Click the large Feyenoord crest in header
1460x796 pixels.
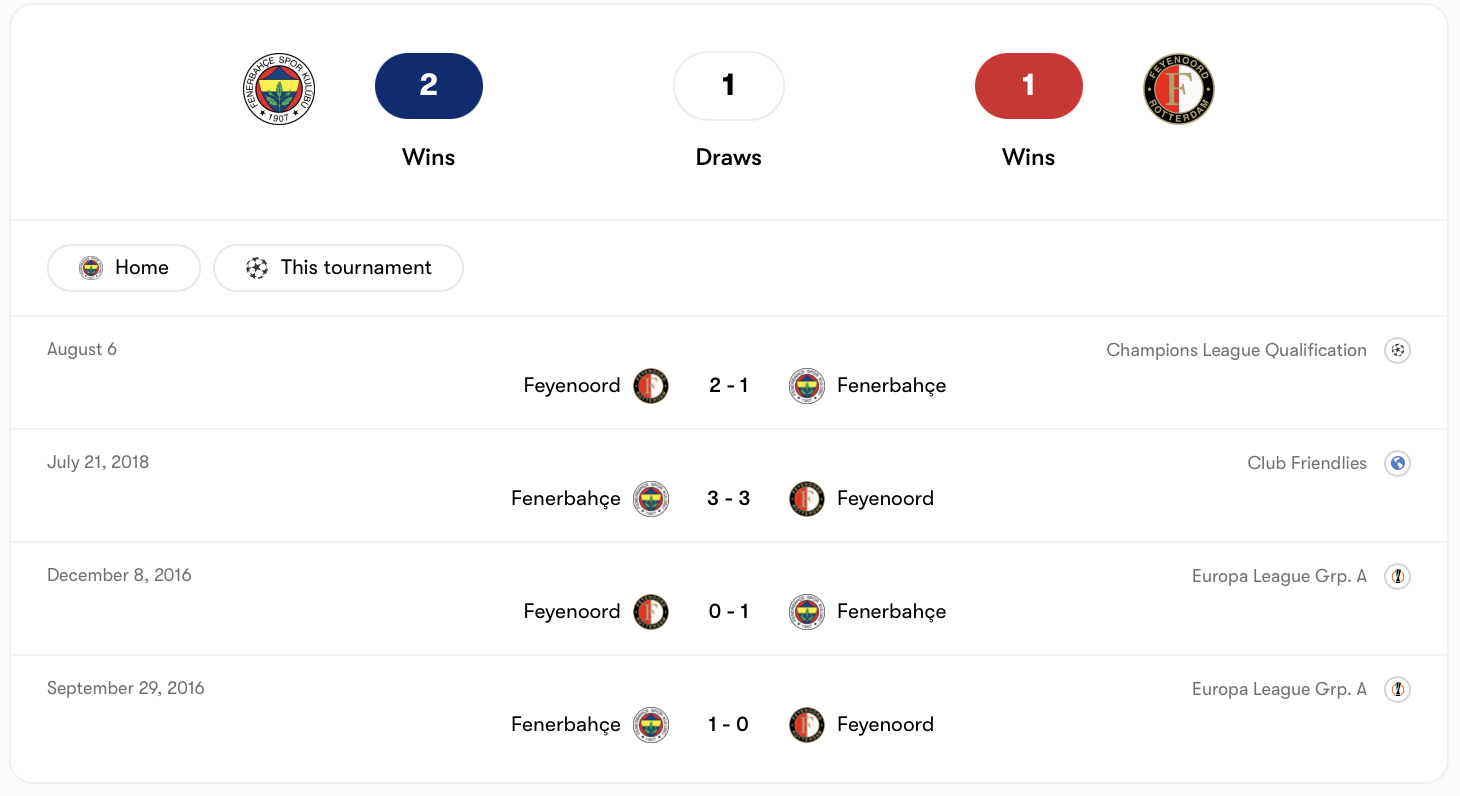coord(1179,89)
